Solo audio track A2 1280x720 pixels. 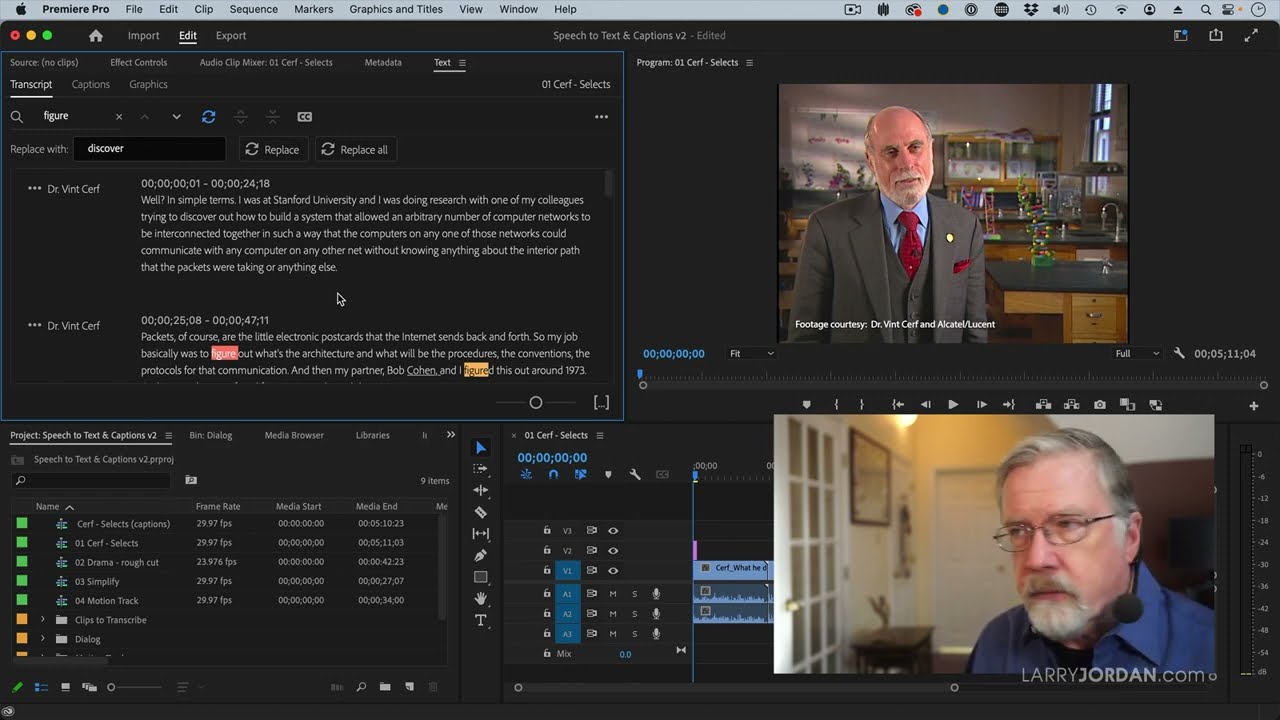tap(634, 614)
